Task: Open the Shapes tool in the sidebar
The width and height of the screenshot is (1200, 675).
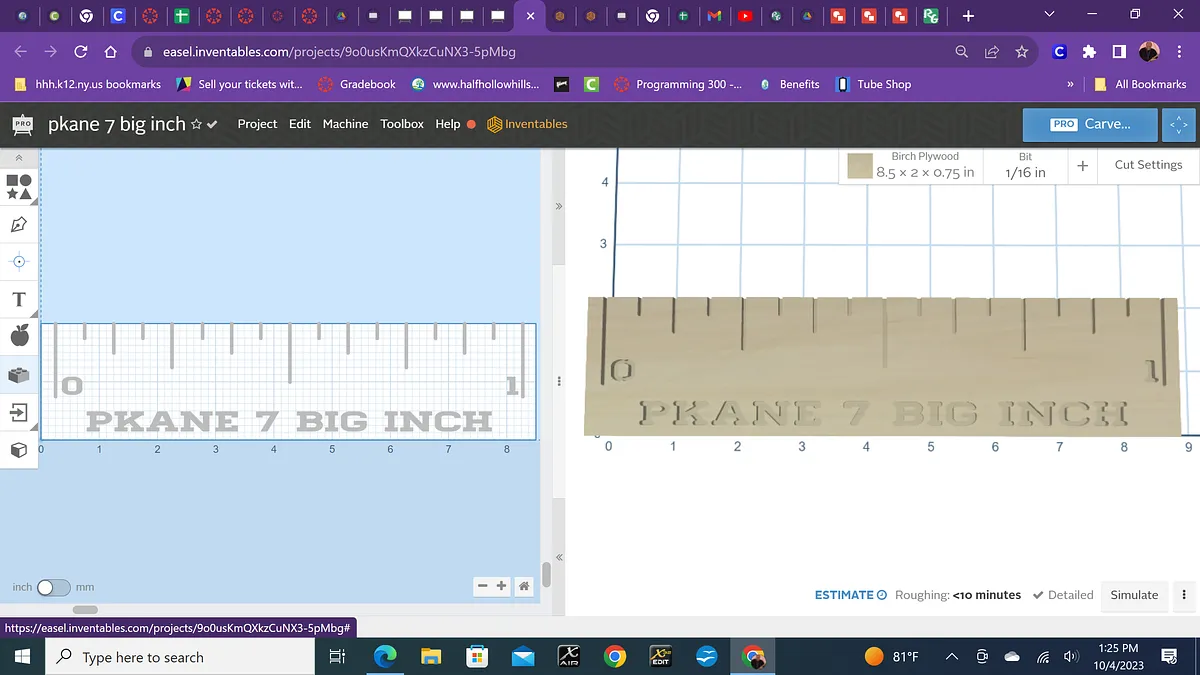Action: [x=19, y=186]
